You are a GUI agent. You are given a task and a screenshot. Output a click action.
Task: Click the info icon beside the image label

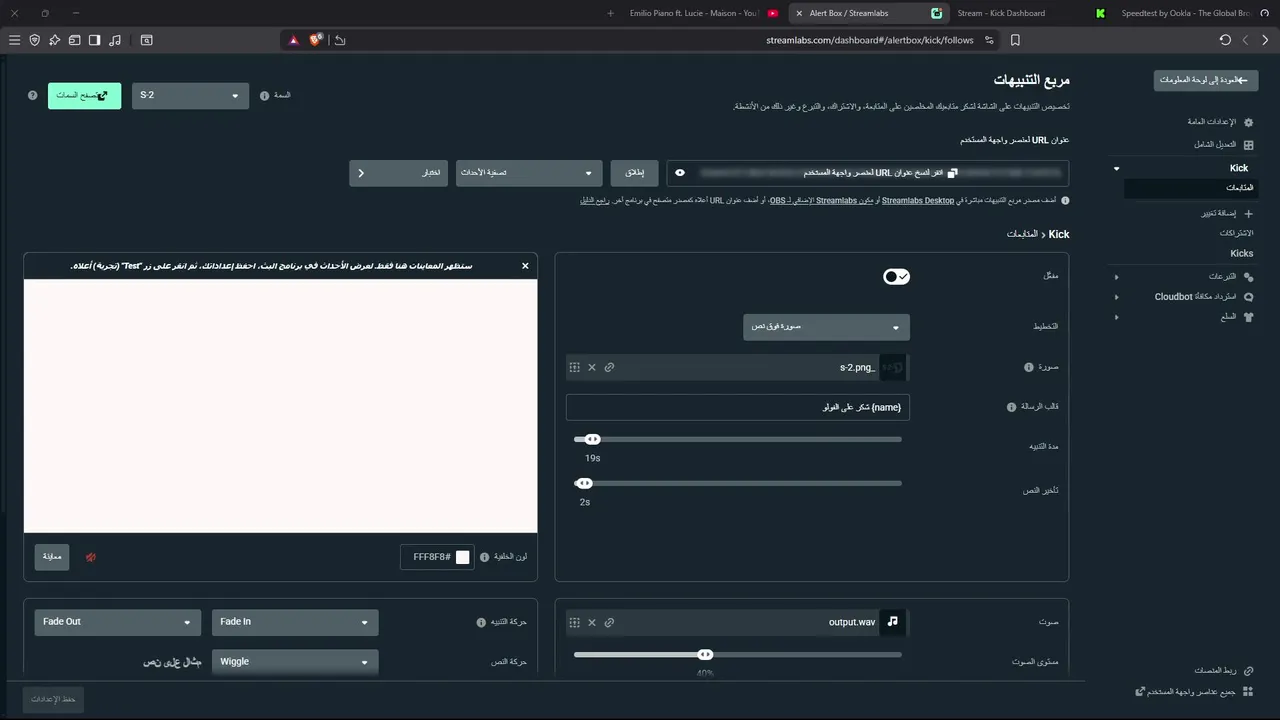click(x=1028, y=367)
